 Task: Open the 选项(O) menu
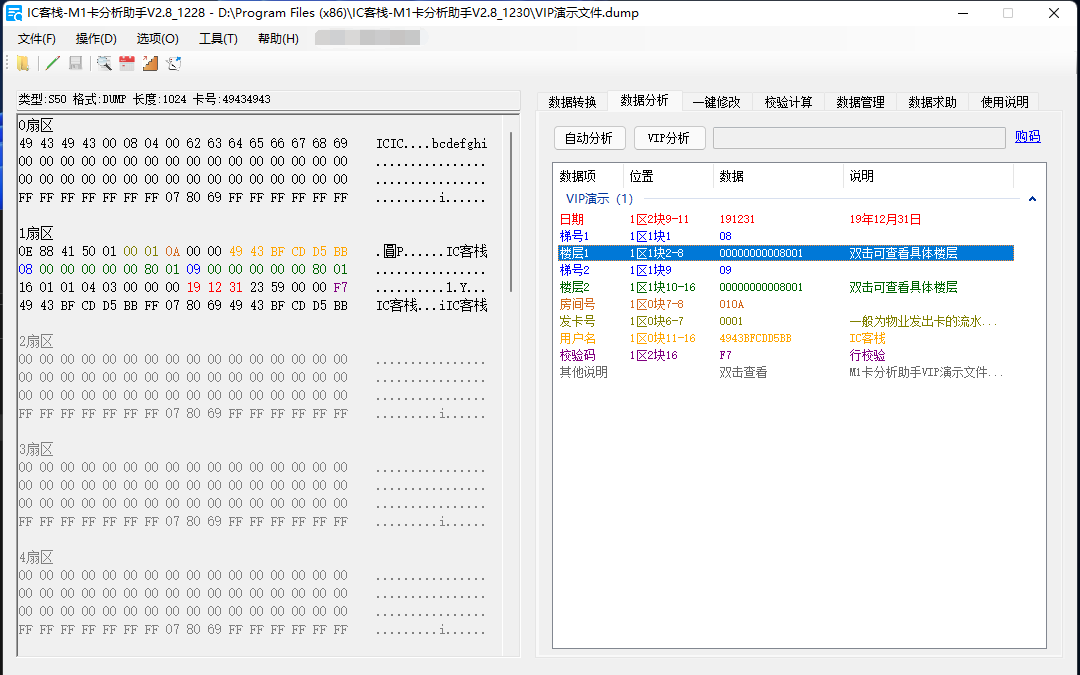pos(158,39)
